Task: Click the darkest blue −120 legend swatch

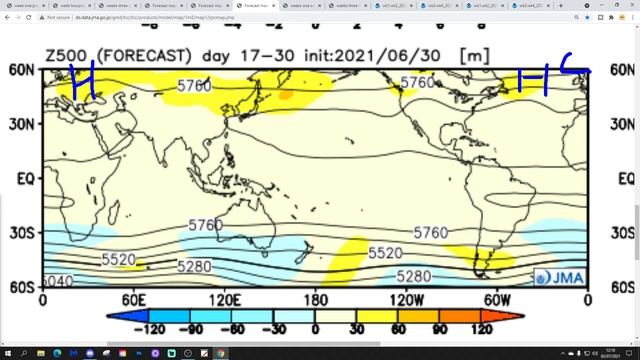Action: [x=128, y=316]
